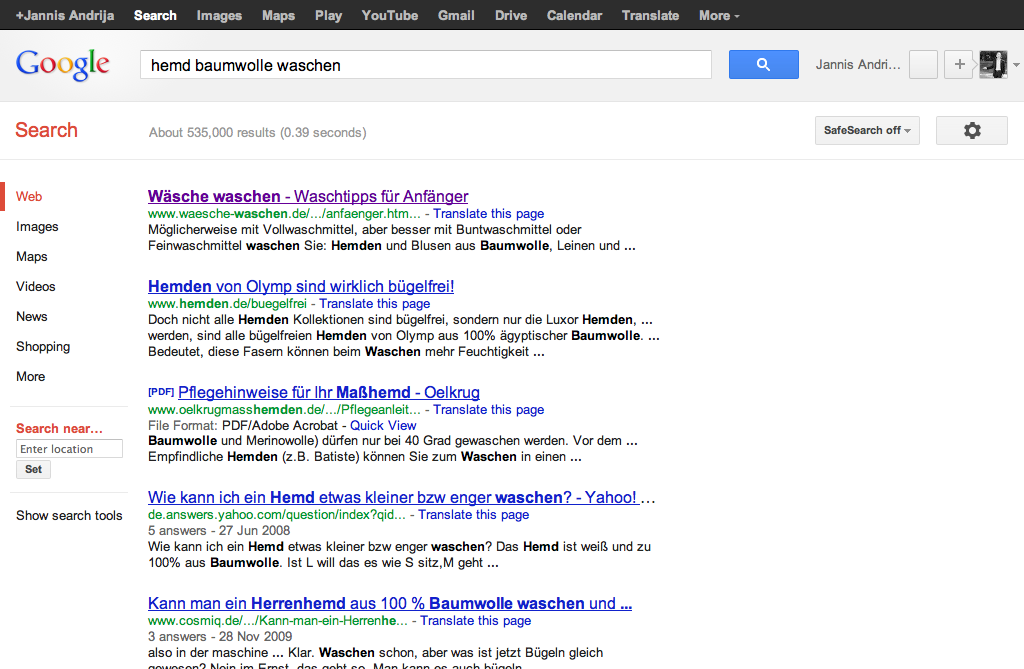Select Videos in left sidebar
Viewport: 1024px width, 669px height.
[x=36, y=287]
